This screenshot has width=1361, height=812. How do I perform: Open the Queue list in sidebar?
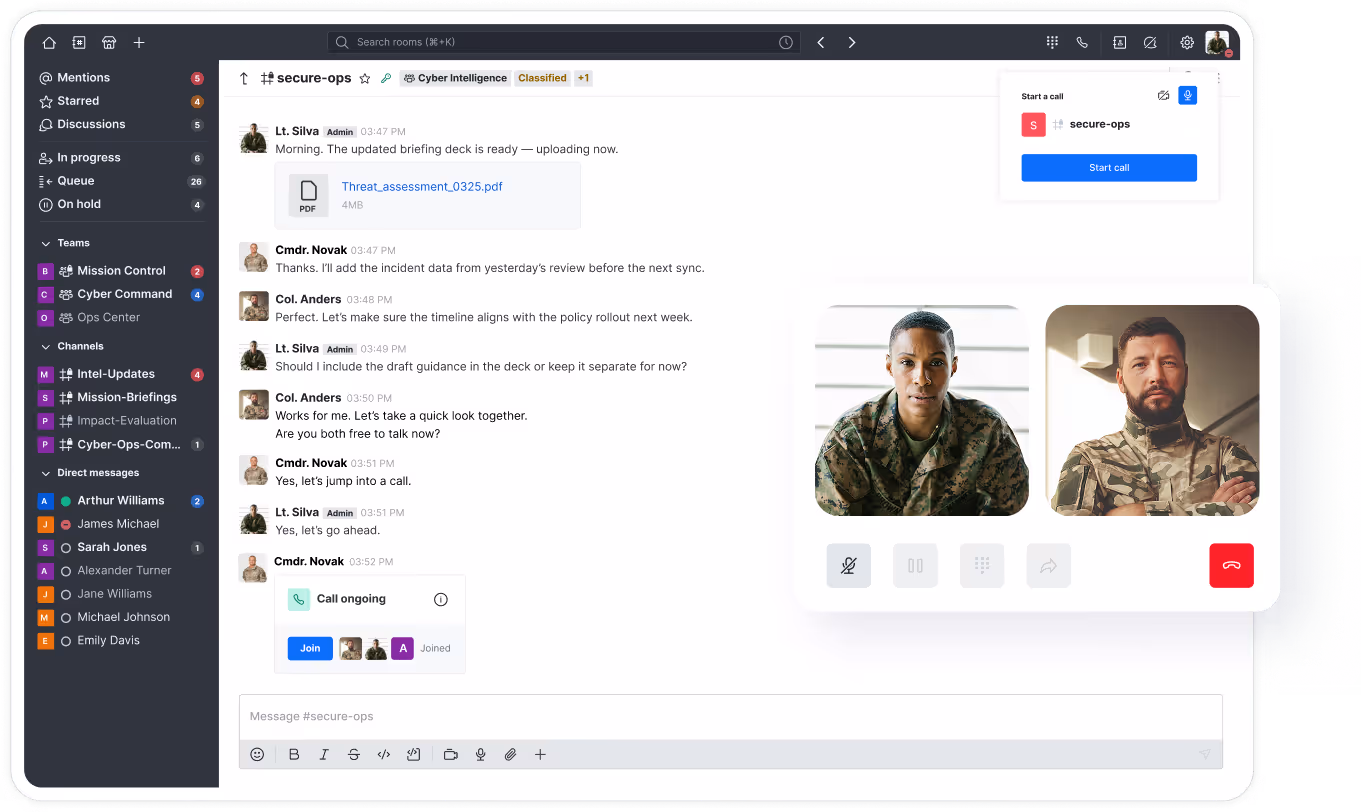(x=121, y=181)
